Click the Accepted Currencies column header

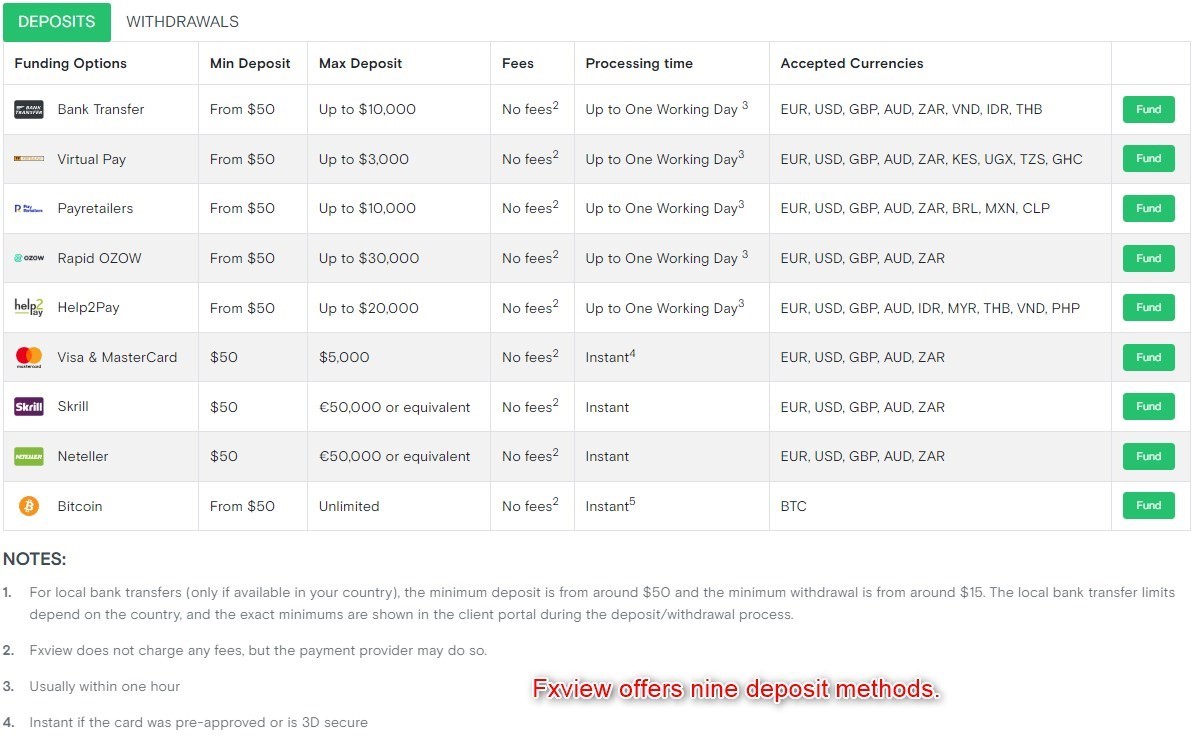pyautogui.click(x=851, y=63)
